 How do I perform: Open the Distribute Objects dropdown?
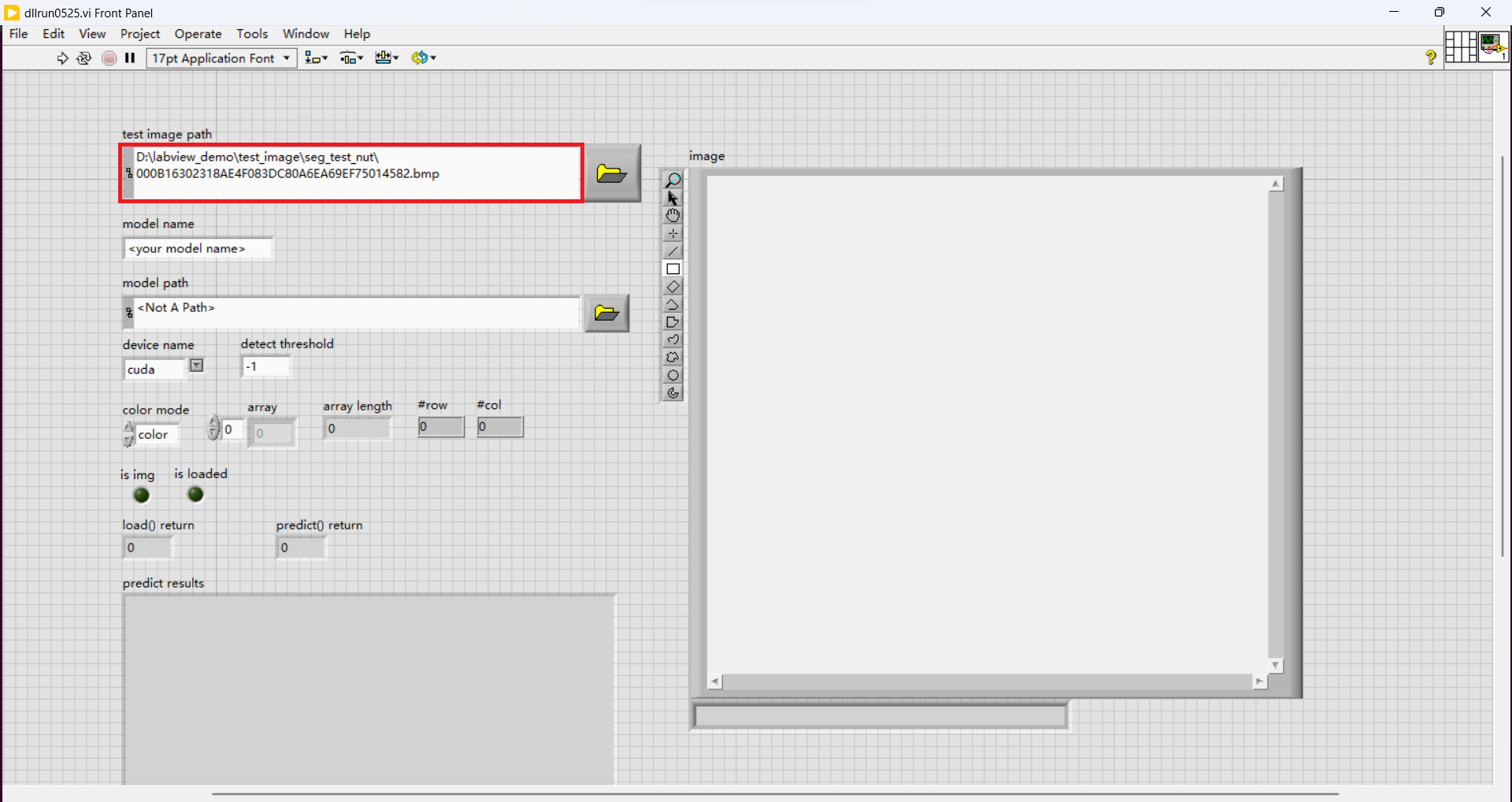pyautogui.click(x=351, y=58)
